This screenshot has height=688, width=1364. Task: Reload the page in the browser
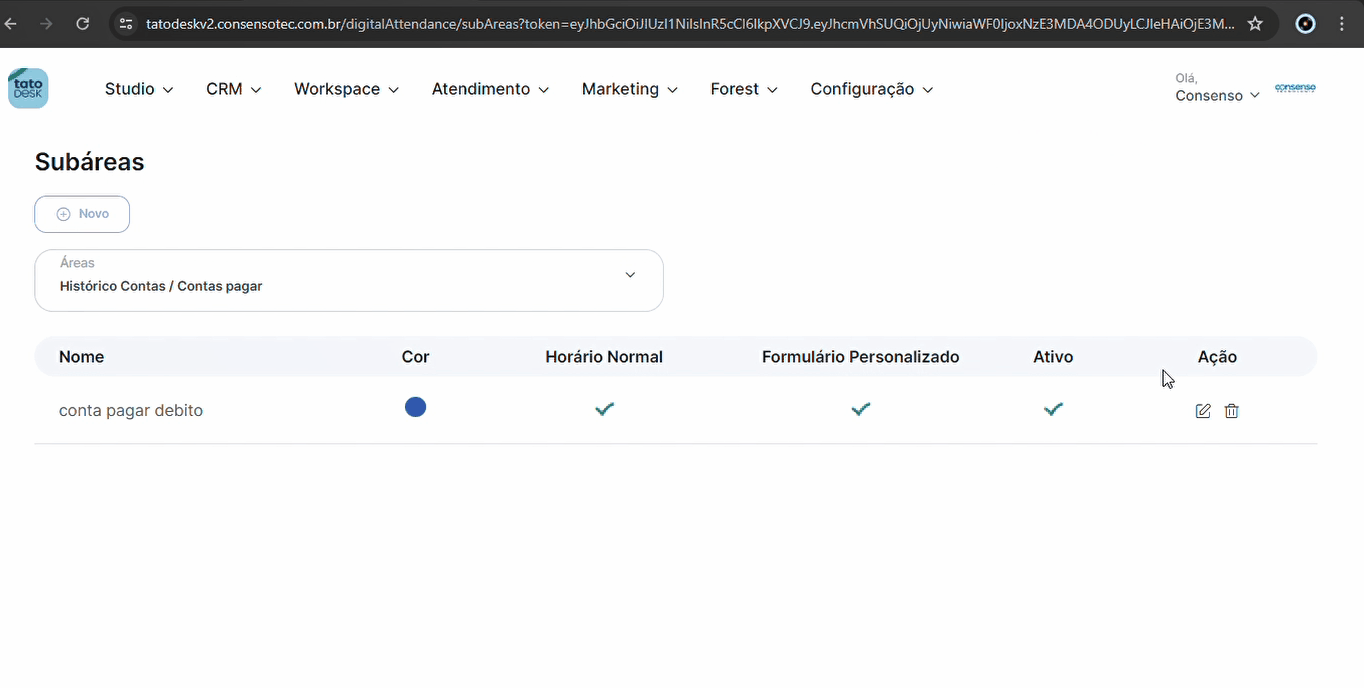coord(83,24)
